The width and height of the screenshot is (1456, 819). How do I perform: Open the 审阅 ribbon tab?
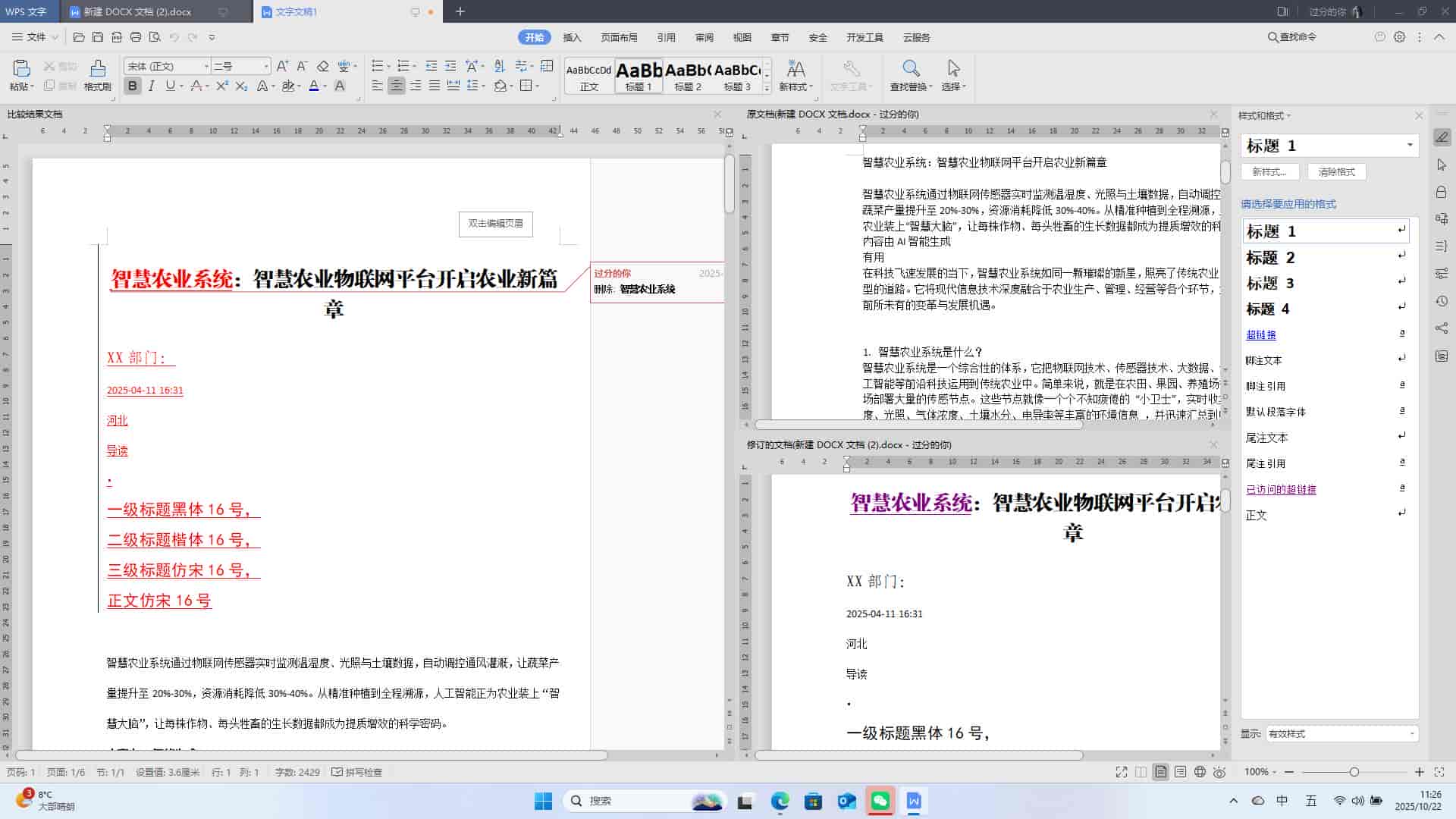(x=704, y=37)
